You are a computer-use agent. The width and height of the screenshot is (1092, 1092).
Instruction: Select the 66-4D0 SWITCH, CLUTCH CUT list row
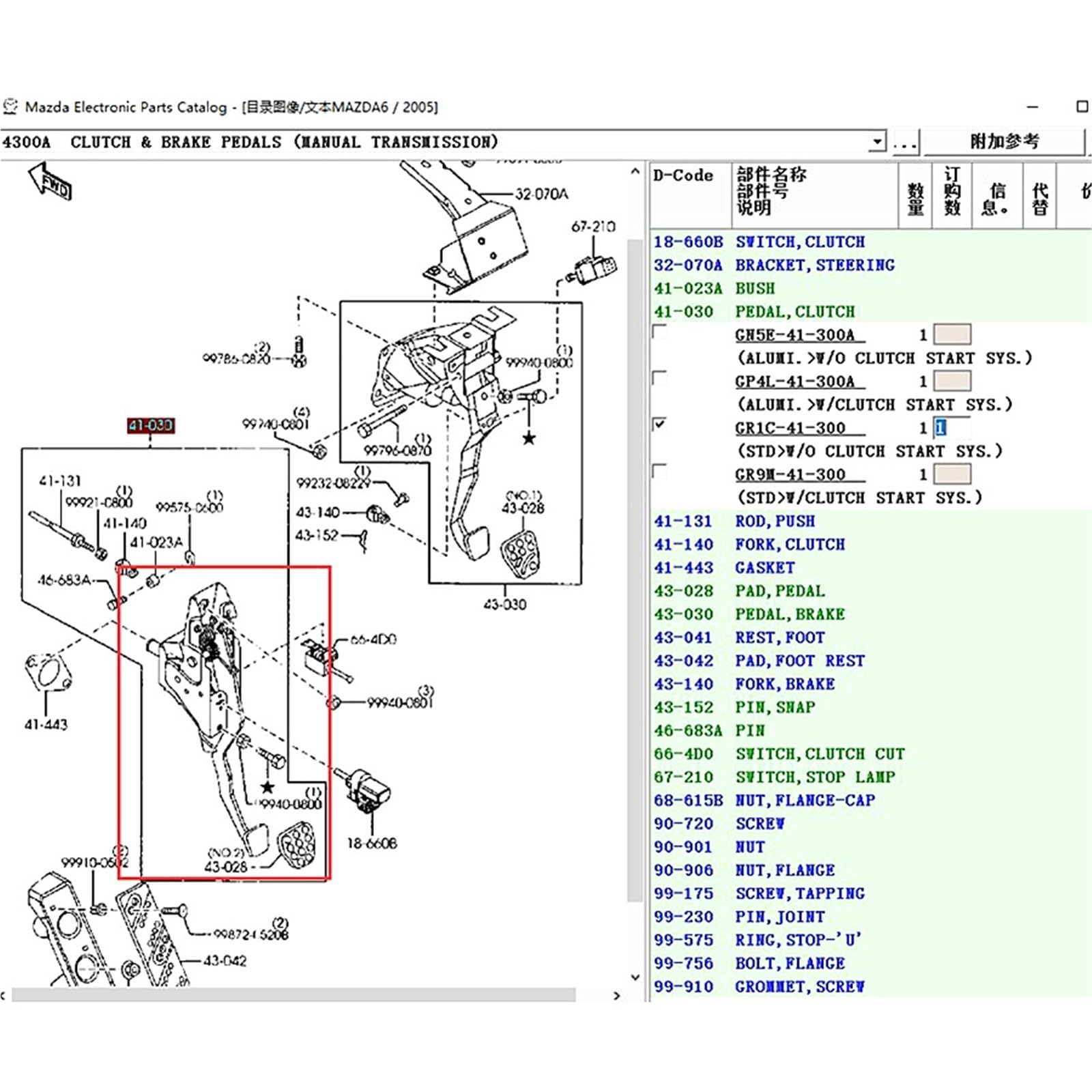click(x=871, y=753)
